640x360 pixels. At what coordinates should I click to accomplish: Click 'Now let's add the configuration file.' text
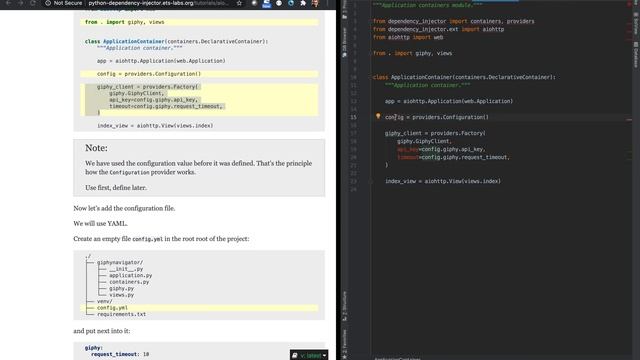[124, 208]
